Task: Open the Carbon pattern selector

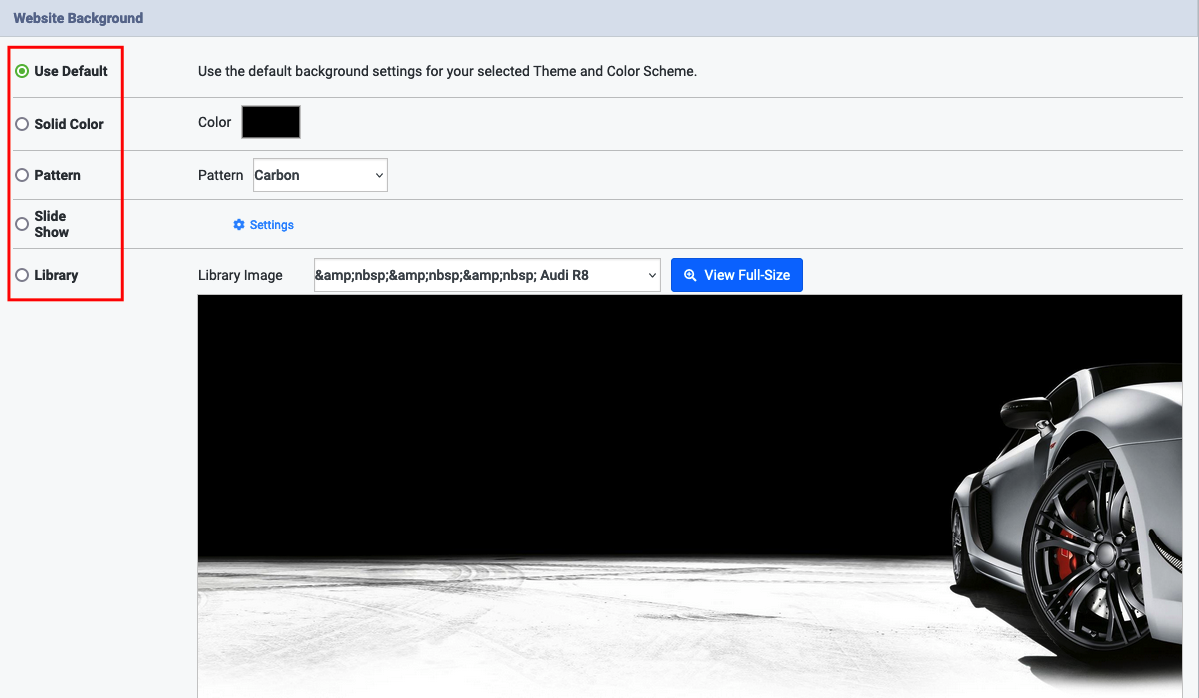Action: (320, 174)
